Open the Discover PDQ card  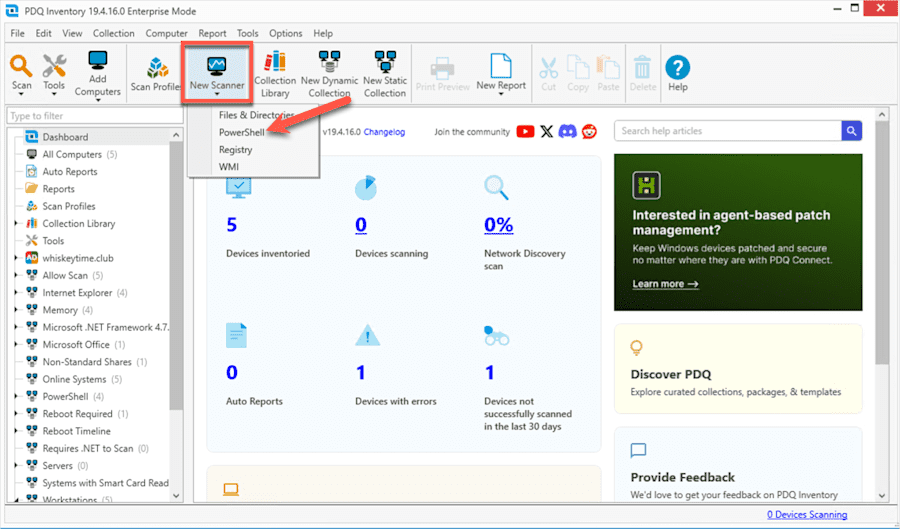(x=738, y=368)
